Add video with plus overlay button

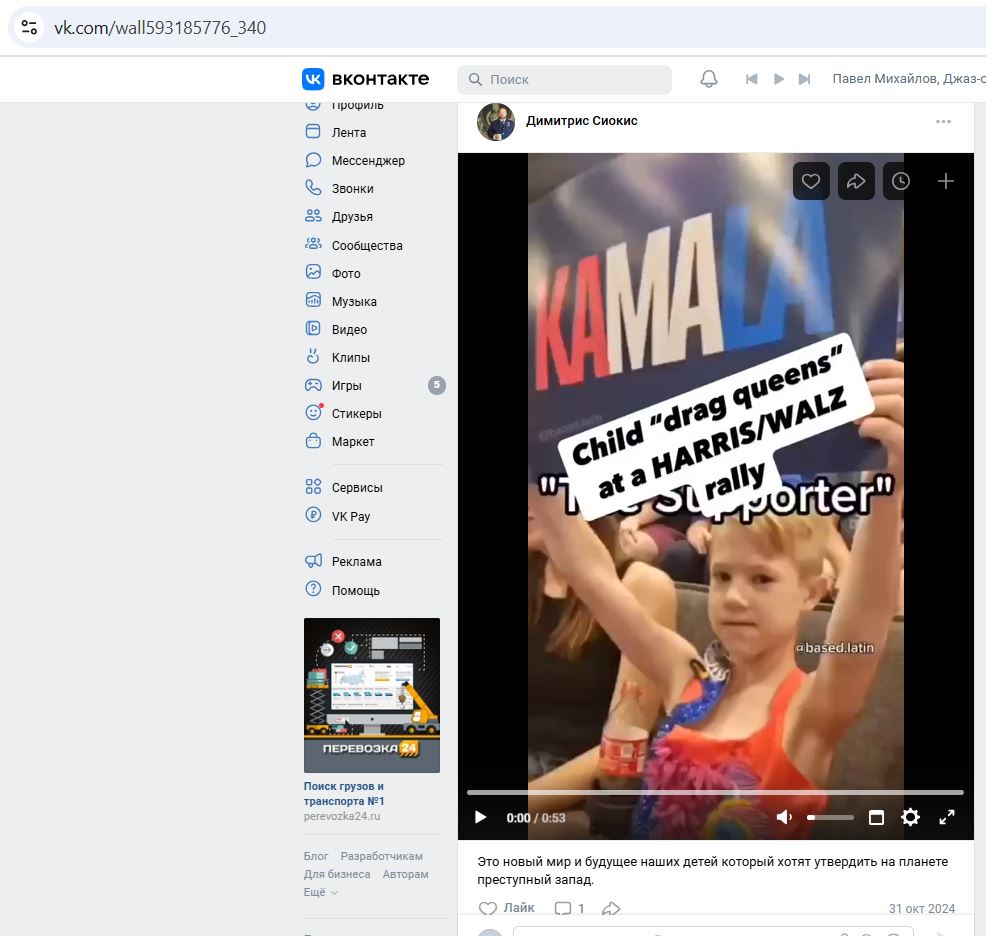pyautogui.click(x=946, y=181)
